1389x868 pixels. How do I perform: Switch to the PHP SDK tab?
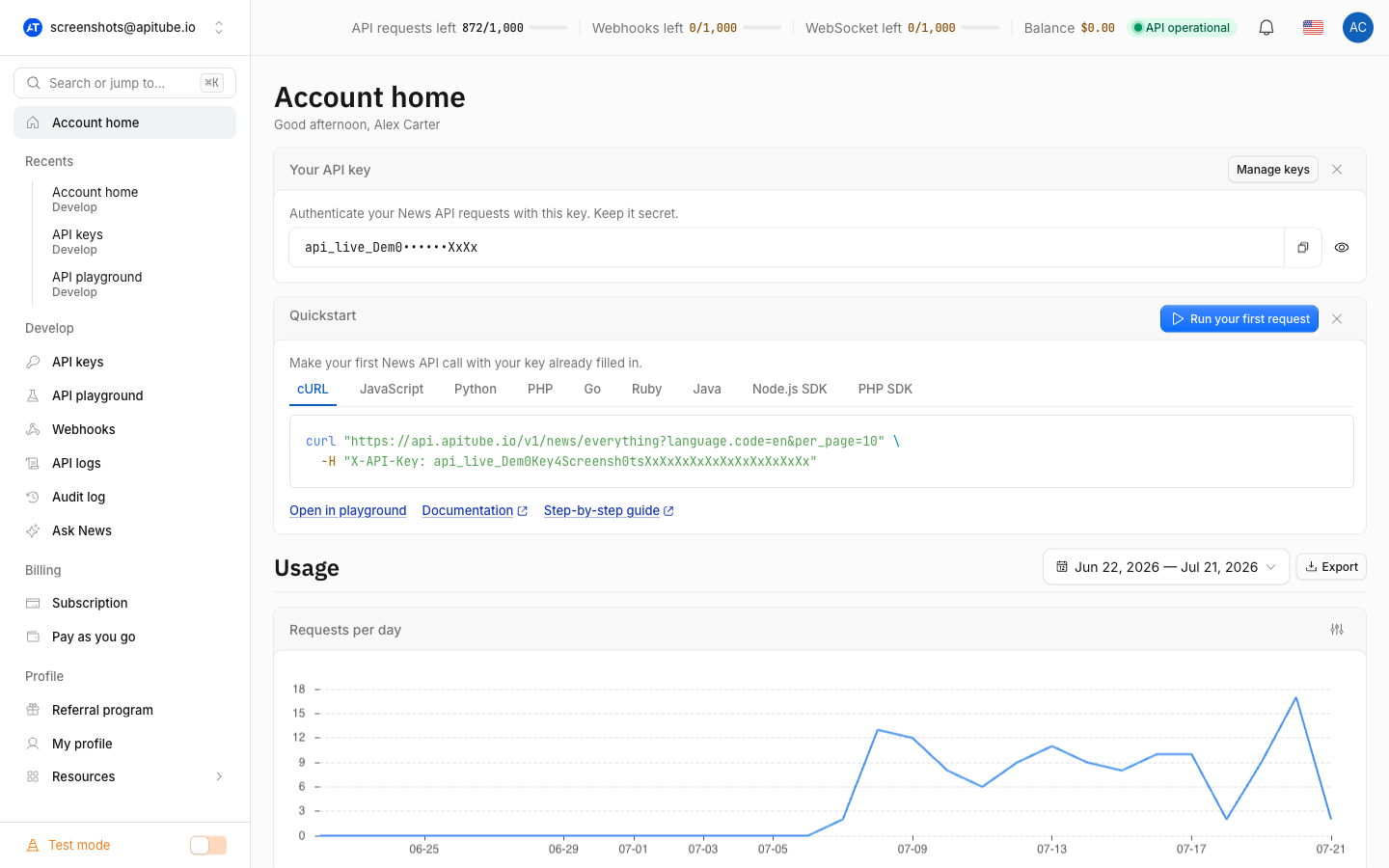(x=885, y=389)
